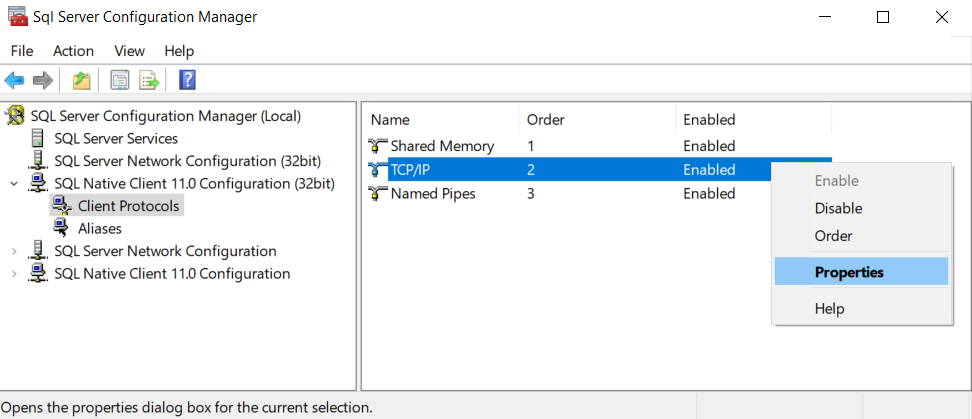
Task: Click the Aliases tree icon
Action: [x=61, y=228]
